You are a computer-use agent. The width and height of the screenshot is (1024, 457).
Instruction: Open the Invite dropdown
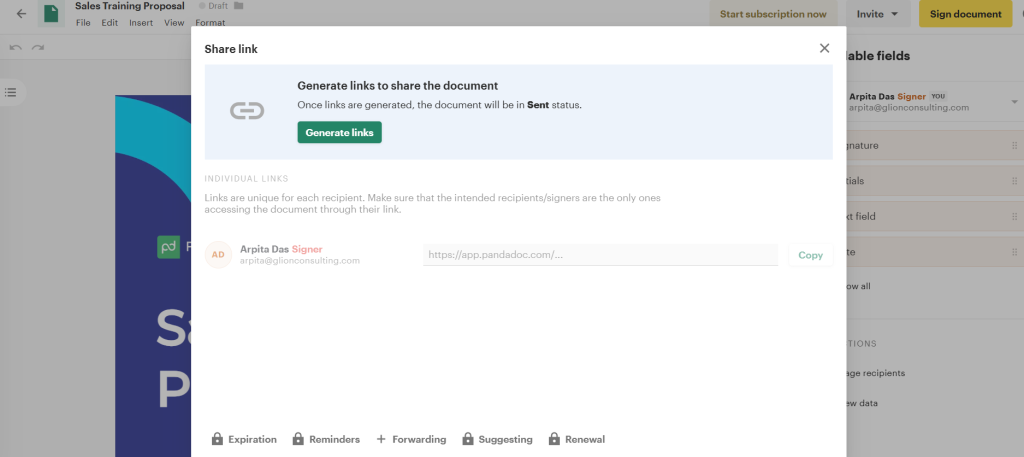(x=878, y=14)
